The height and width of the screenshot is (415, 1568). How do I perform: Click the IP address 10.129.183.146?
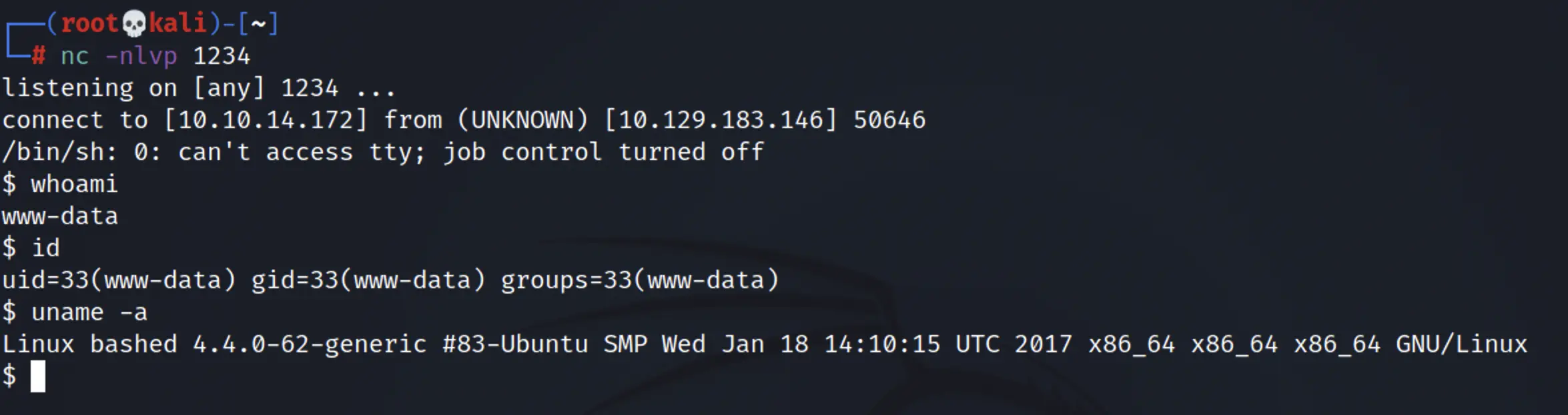[x=720, y=120]
